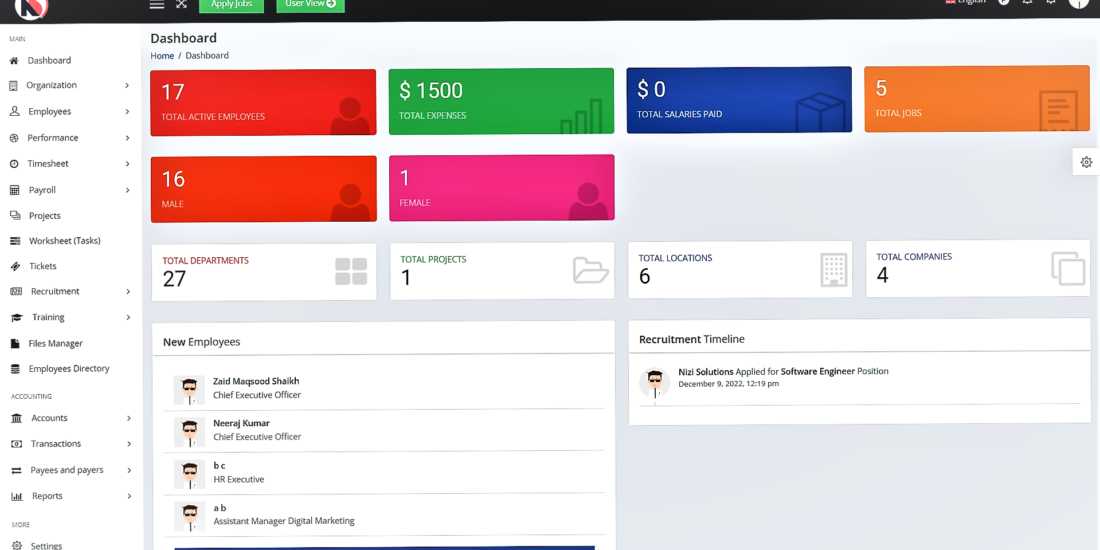1100x550 pixels.
Task: Open Dashboard in the sidebar
Action: 49,60
